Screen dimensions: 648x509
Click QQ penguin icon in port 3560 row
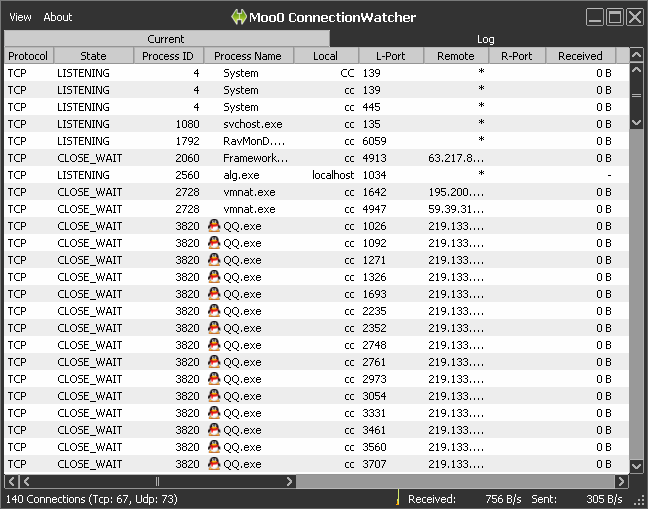click(x=214, y=447)
